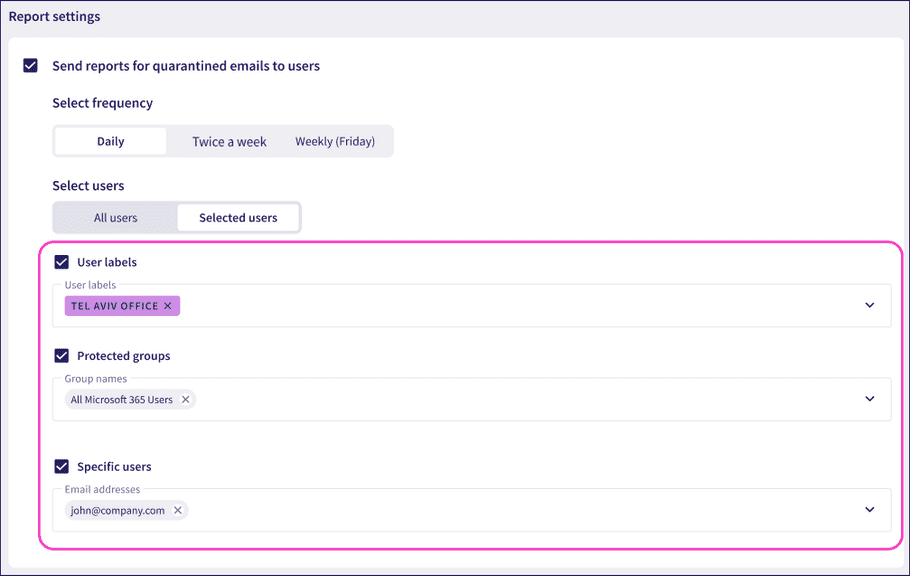Remove the john@company.com email tag
The width and height of the screenshot is (910, 576).
click(177, 510)
